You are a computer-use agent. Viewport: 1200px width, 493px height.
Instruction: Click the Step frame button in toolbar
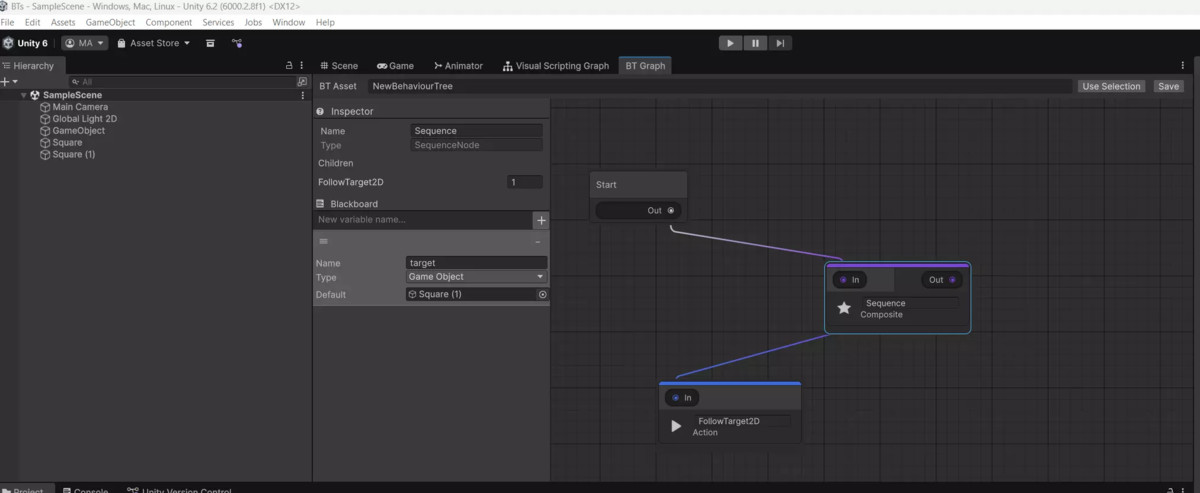point(781,43)
